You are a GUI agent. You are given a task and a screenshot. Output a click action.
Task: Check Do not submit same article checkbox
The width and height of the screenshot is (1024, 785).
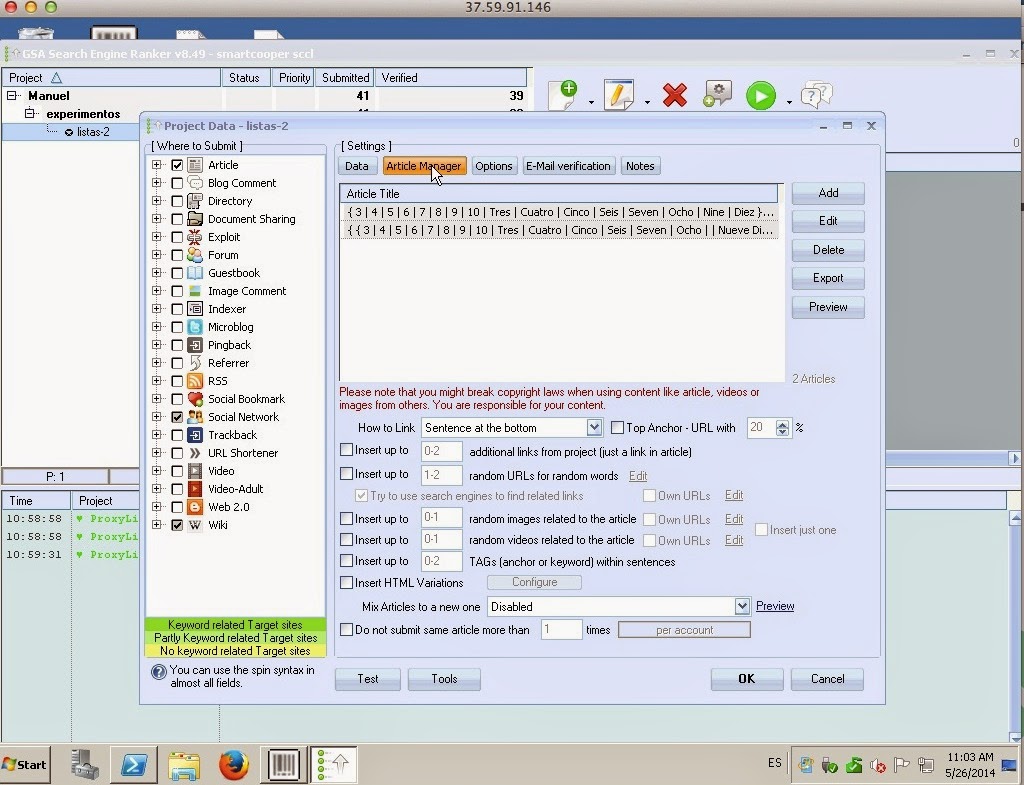pyautogui.click(x=347, y=630)
